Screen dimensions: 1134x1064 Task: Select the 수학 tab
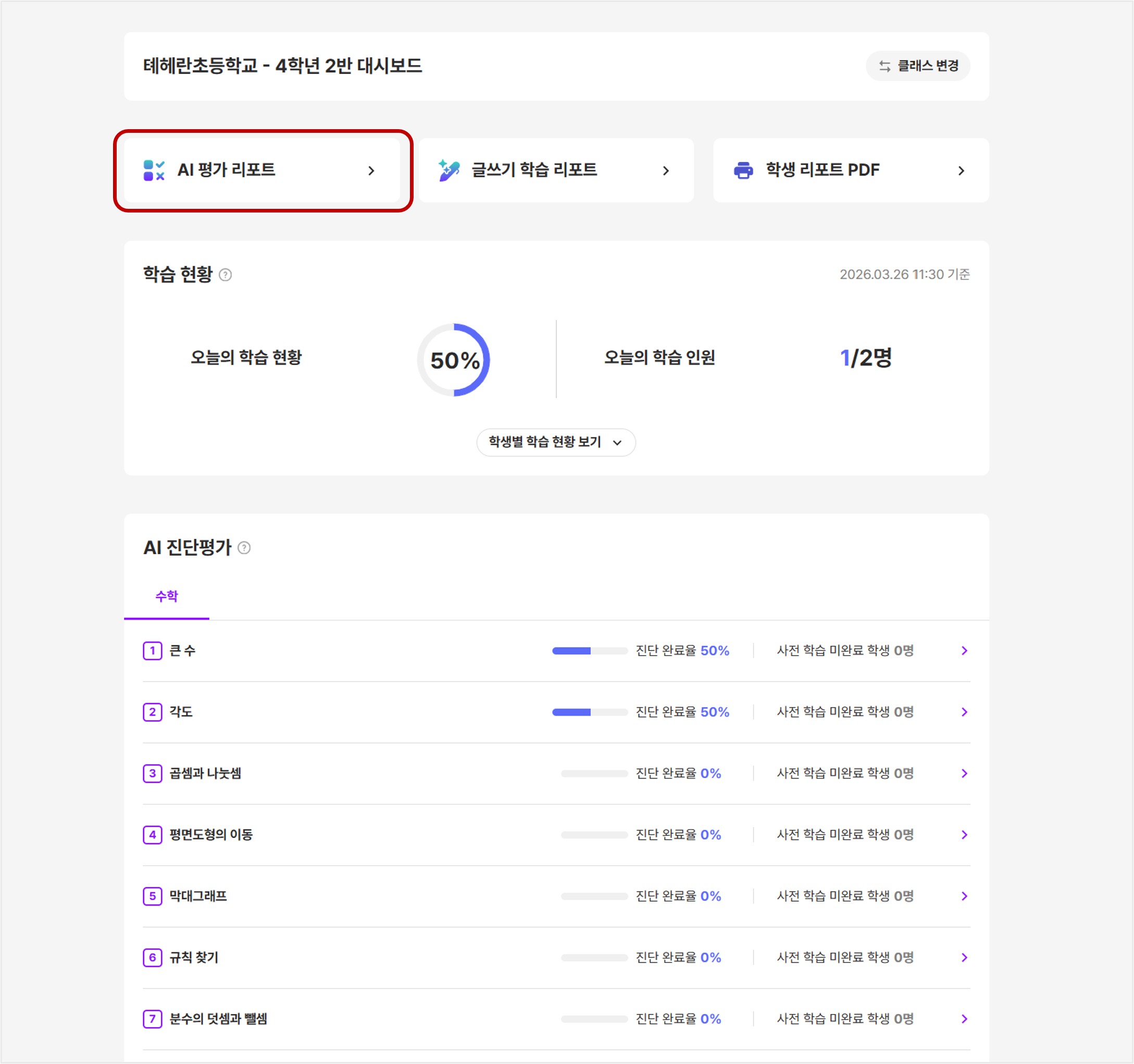pos(167,596)
